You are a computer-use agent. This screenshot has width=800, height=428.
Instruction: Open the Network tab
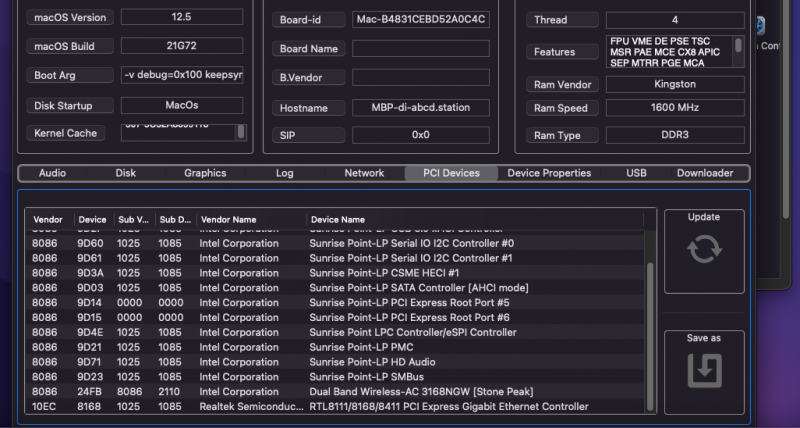[x=364, y=173]
